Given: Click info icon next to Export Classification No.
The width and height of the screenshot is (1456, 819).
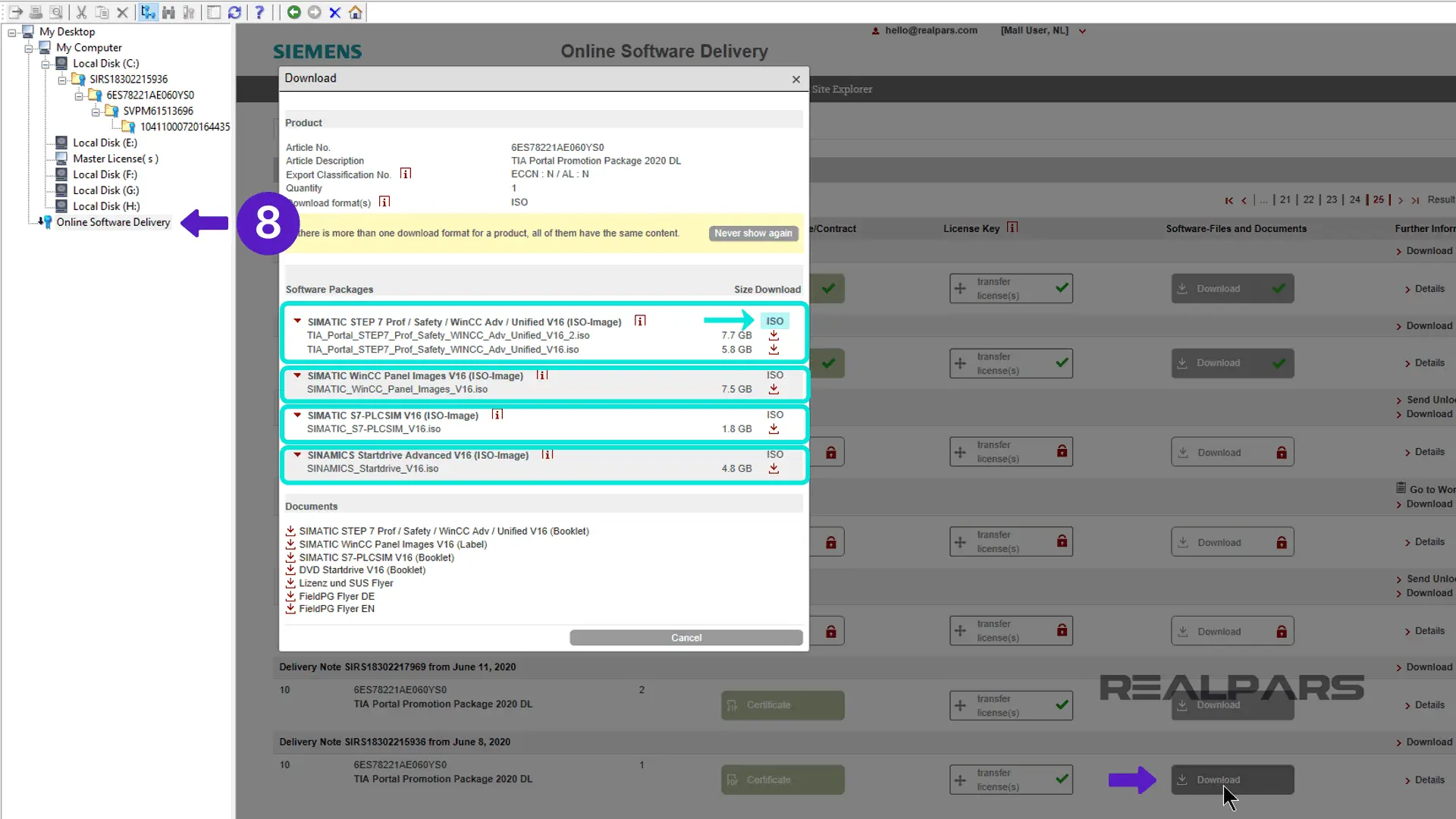Looking at the screenshot, I should [406, 174].
